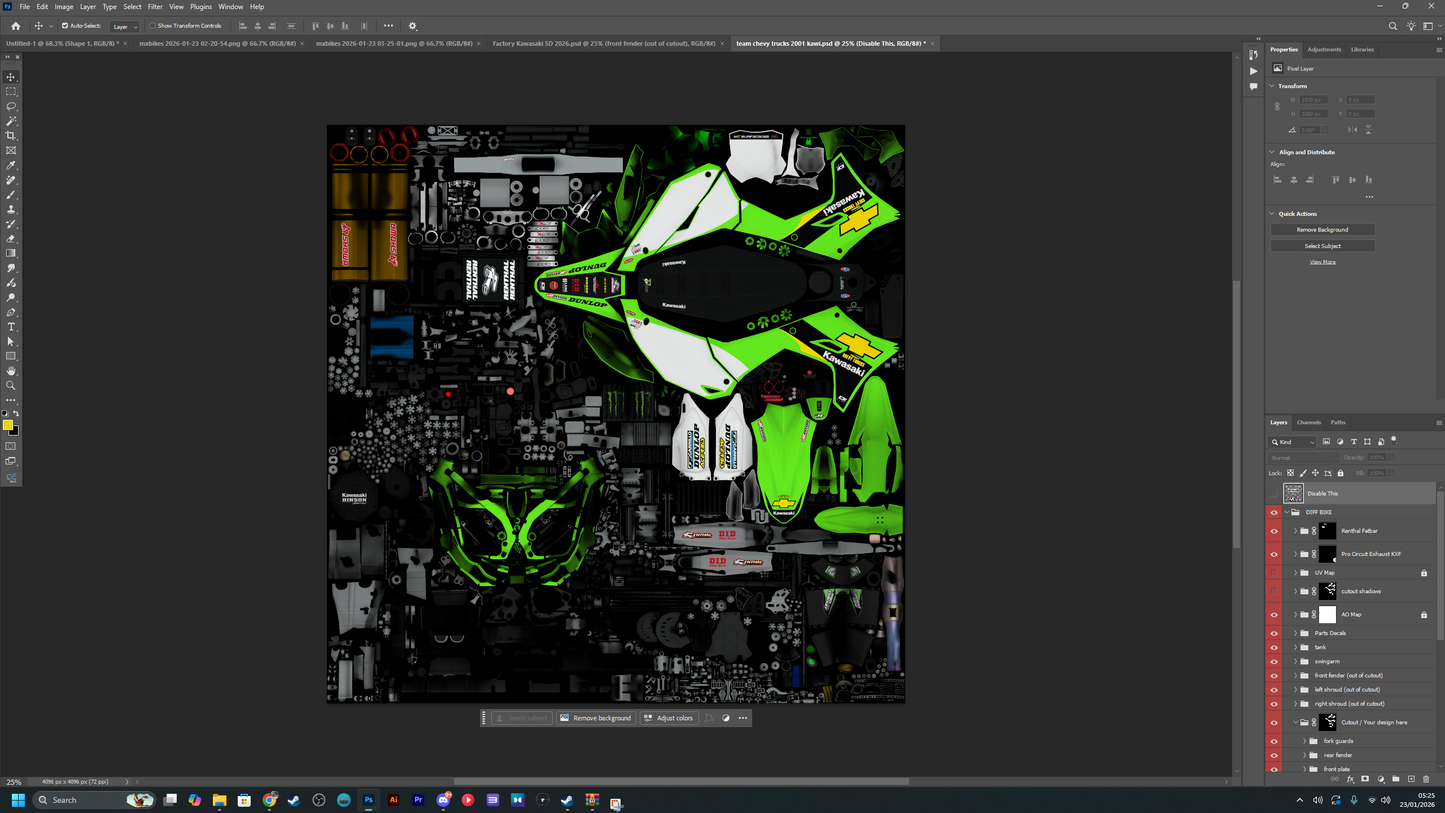Expand the Parts Decals layer group
Screen dimensions: 1445x813
coord(1296,633)
